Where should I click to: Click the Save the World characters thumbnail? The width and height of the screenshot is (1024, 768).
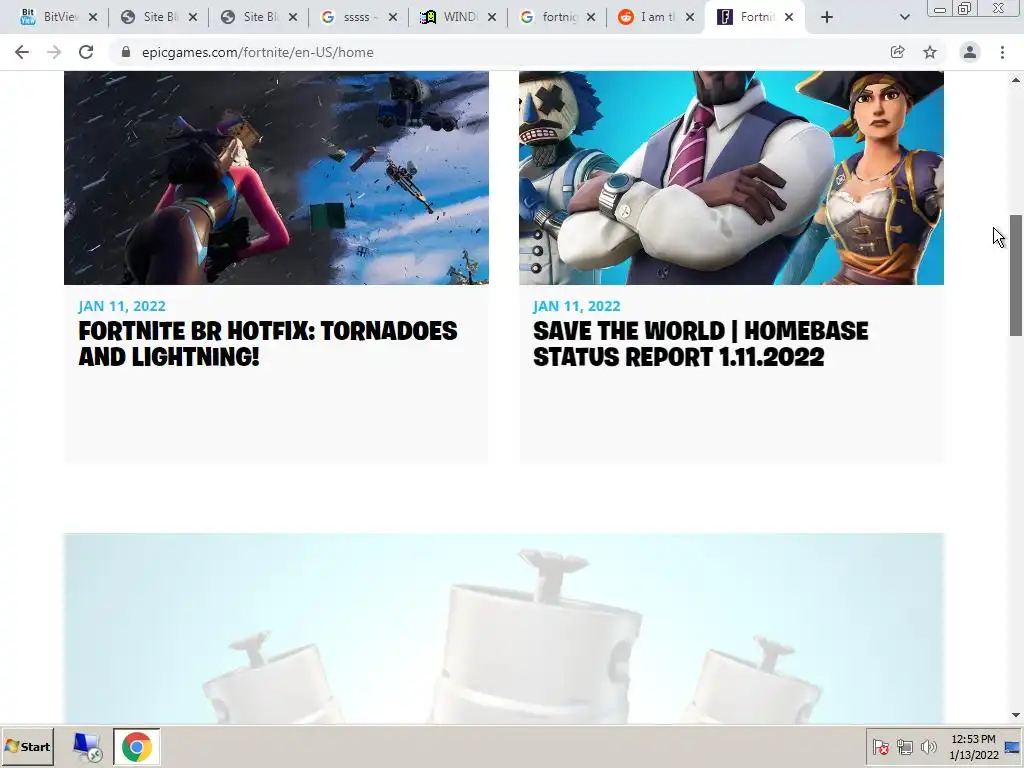(x=731, y=178)
